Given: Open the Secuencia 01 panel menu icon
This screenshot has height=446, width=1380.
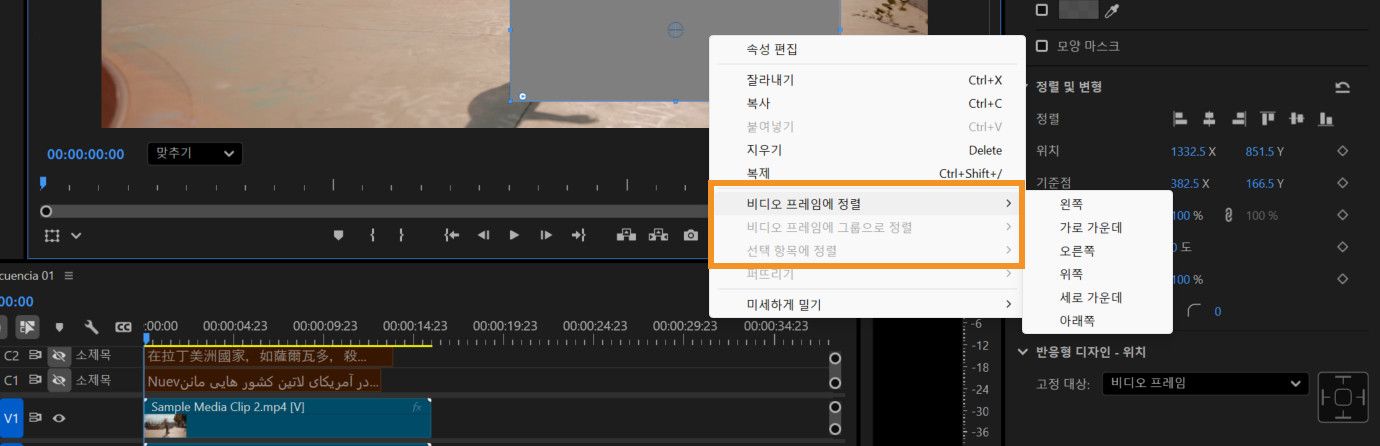Looking at the screenshot, I should click(x=69, y=275).
